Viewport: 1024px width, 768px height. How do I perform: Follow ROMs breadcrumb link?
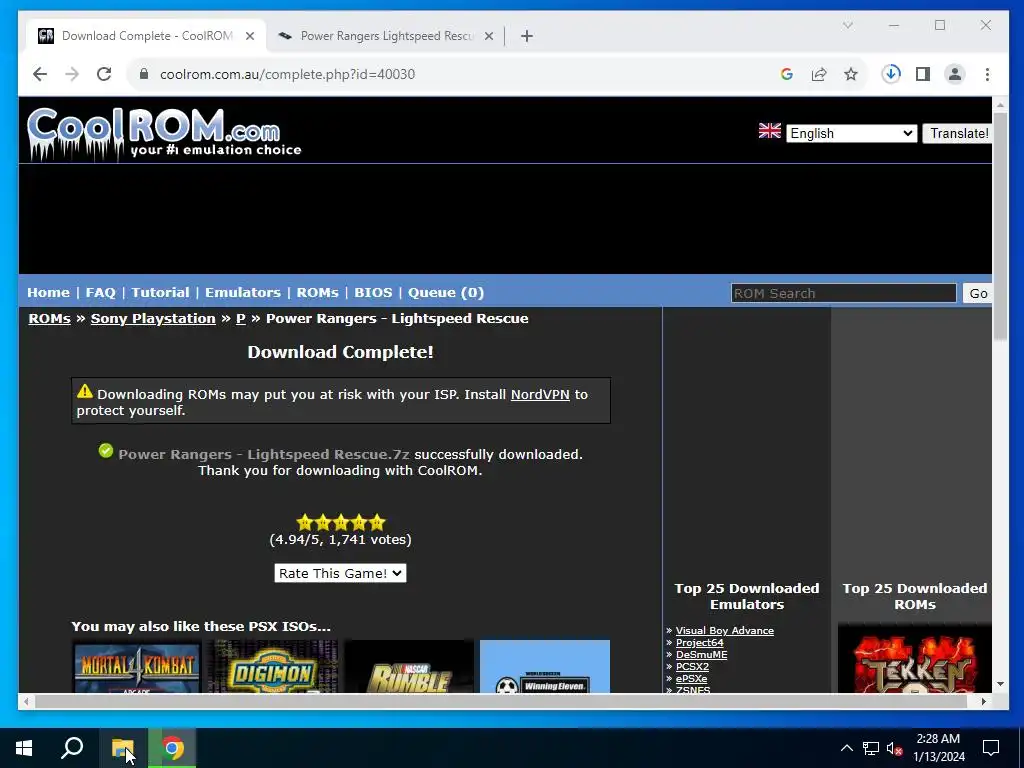click(50, 319)
